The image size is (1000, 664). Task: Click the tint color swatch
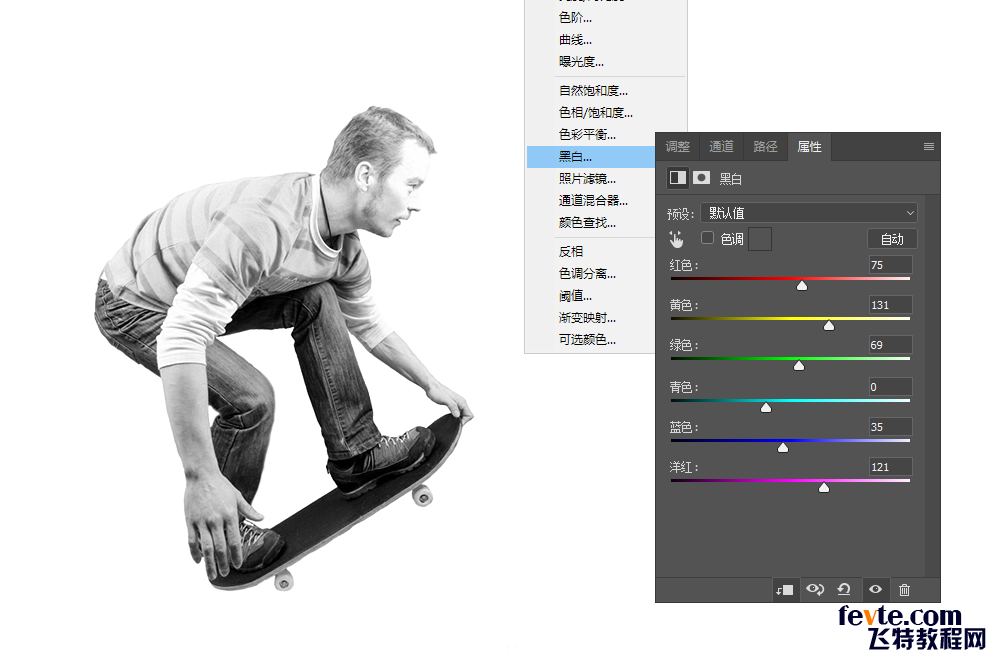click(x=760, y=239)
